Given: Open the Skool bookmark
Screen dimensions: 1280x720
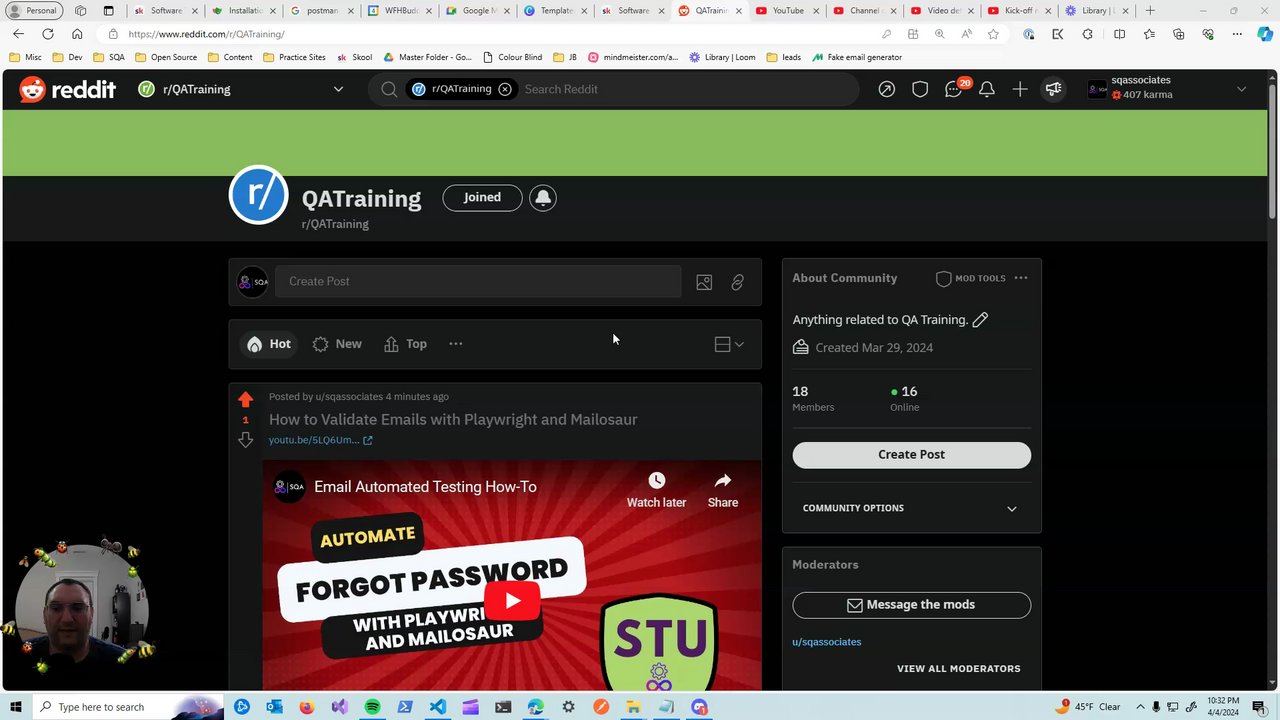Looking at the screenshot, I should (354, 57).
